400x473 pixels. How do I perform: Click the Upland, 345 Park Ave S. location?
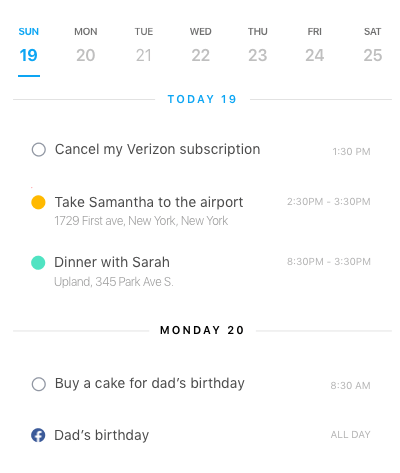114,282
